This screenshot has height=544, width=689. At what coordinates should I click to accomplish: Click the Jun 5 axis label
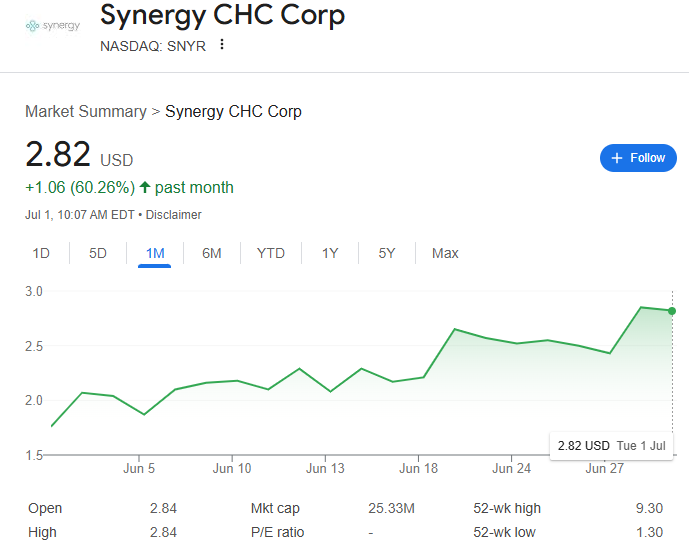click(139, 468)
